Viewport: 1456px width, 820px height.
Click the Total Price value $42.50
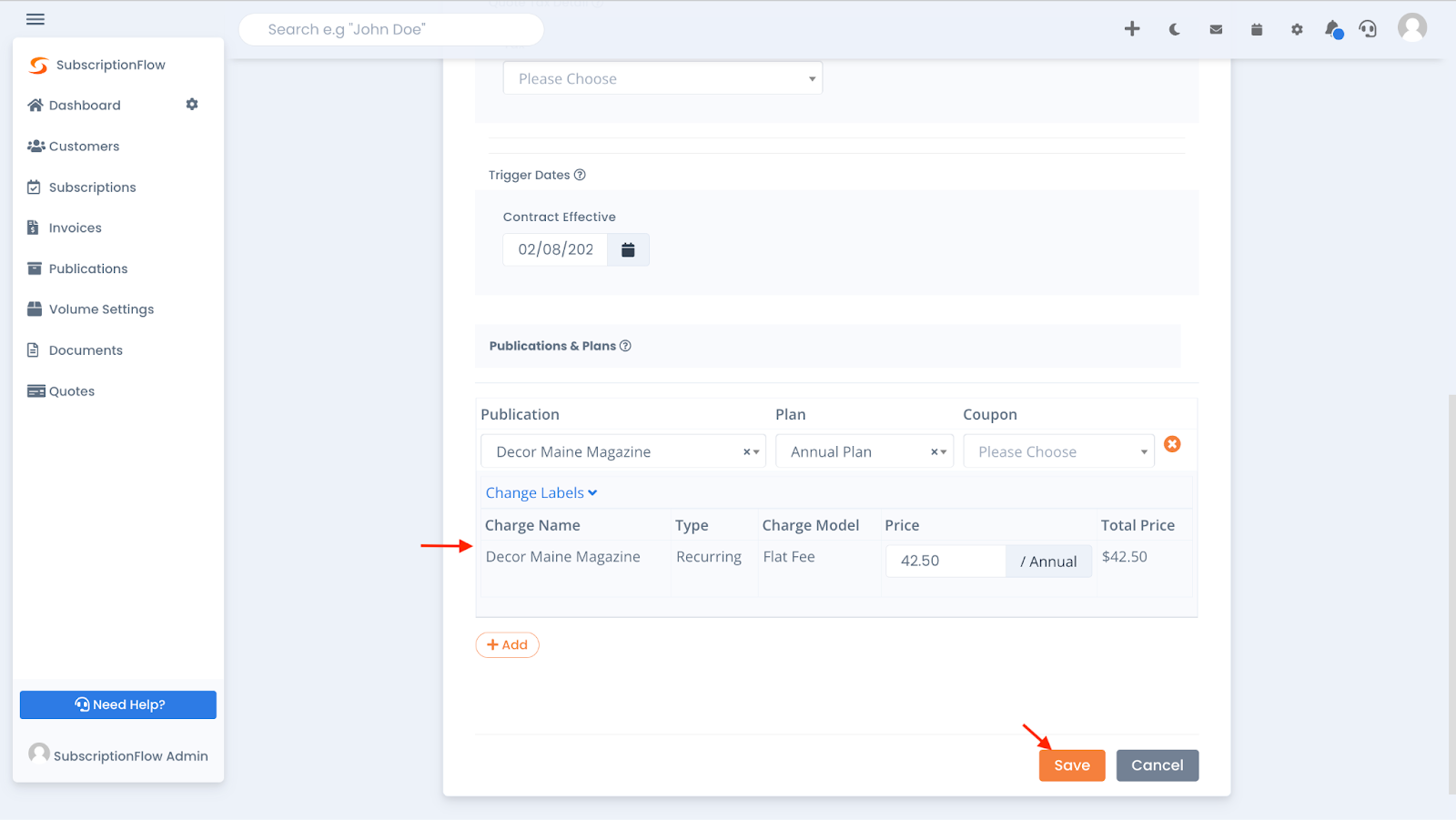click(x=1125, y=557)
